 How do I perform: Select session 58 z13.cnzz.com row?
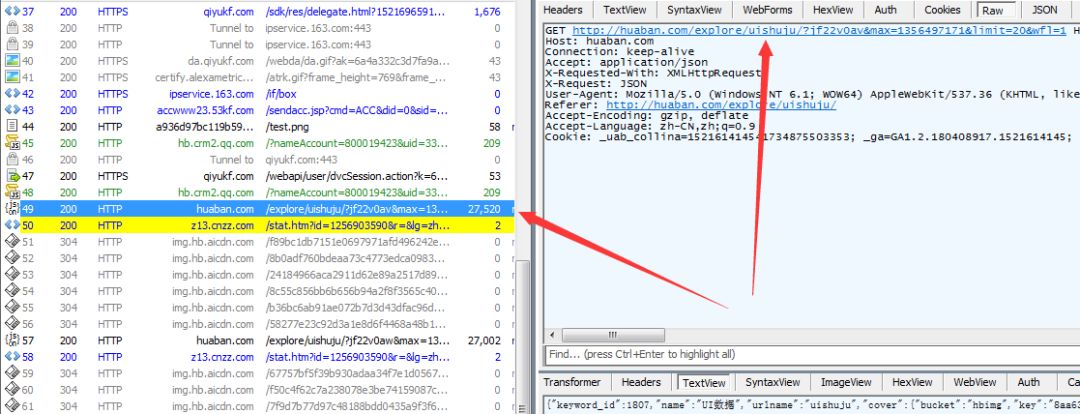click(x=258, y=357)
